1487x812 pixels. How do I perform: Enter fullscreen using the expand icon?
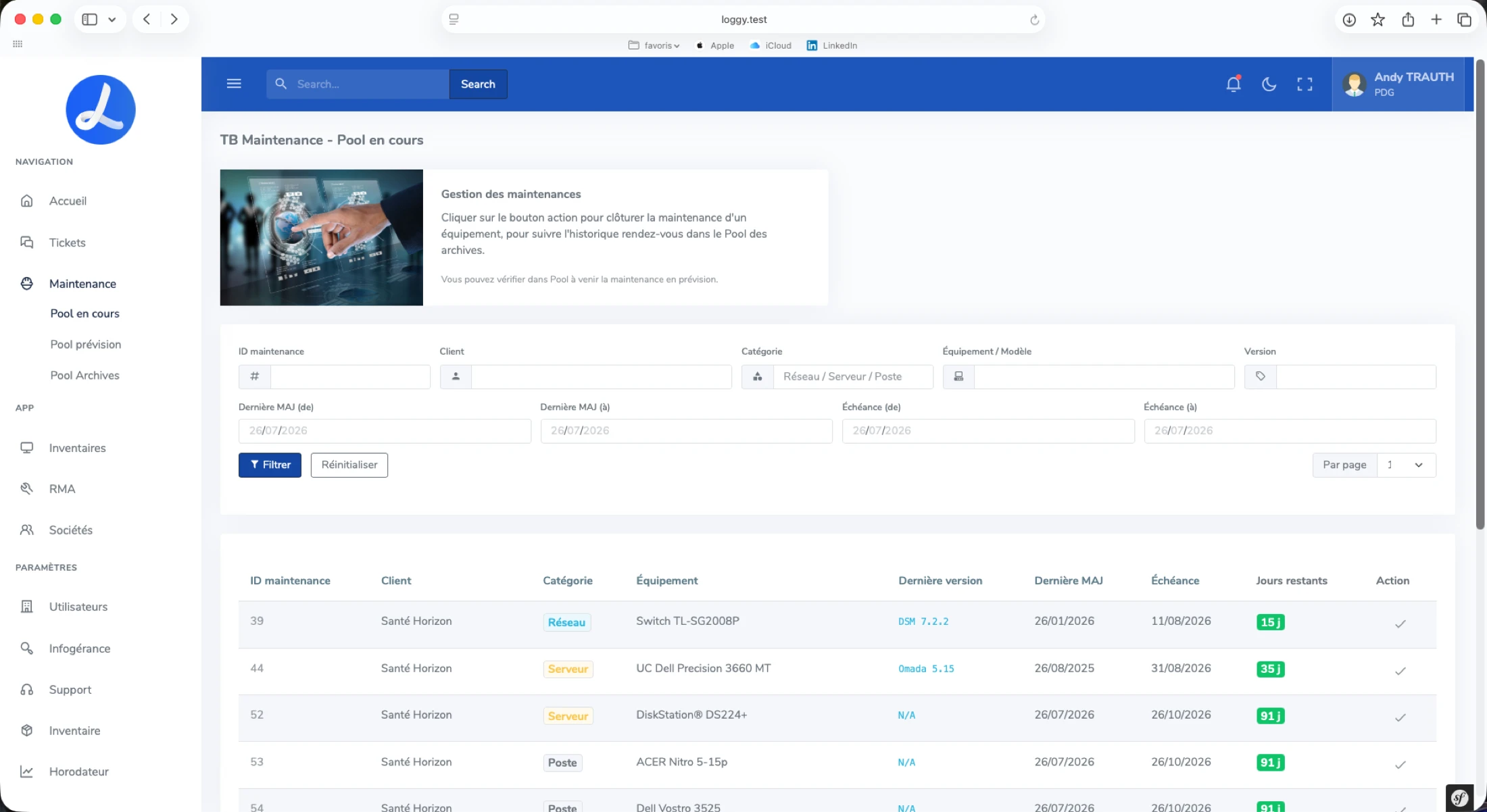[1305, 84]
